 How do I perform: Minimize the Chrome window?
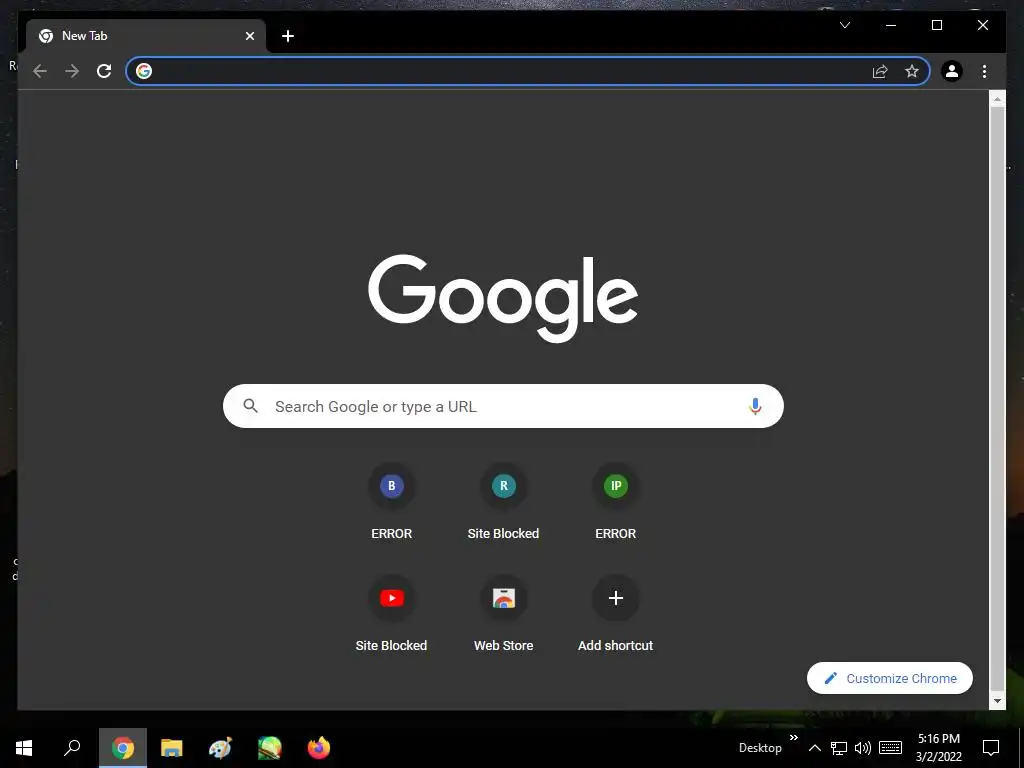tap(891, 25)
